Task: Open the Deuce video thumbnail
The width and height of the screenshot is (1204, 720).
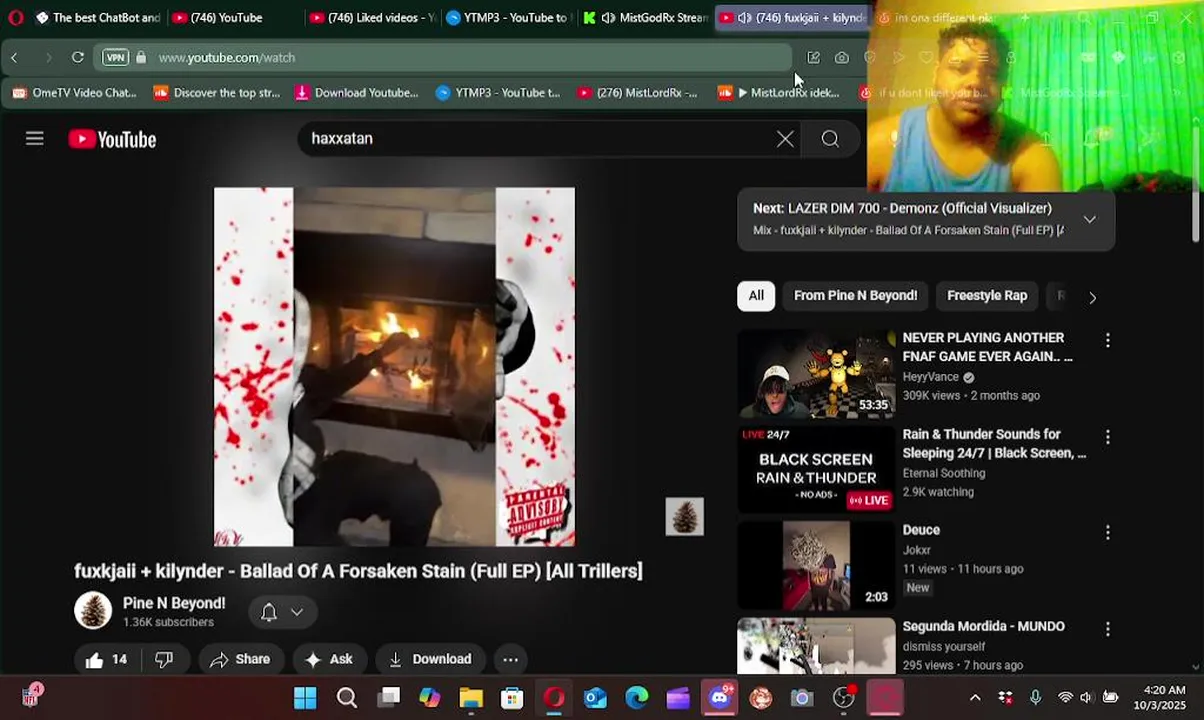Action: point(816,565)
